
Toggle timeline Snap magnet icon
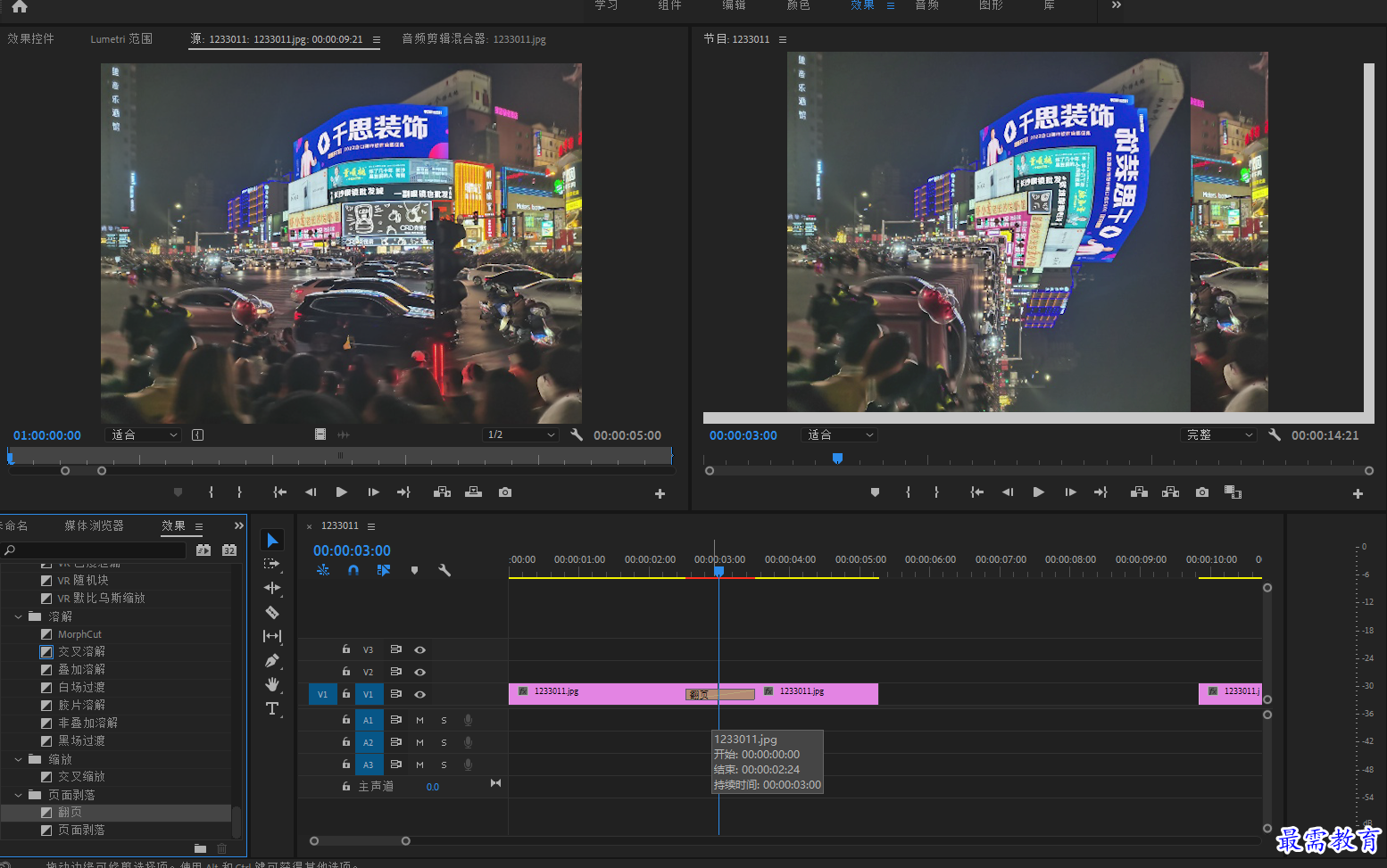[353, 570]
